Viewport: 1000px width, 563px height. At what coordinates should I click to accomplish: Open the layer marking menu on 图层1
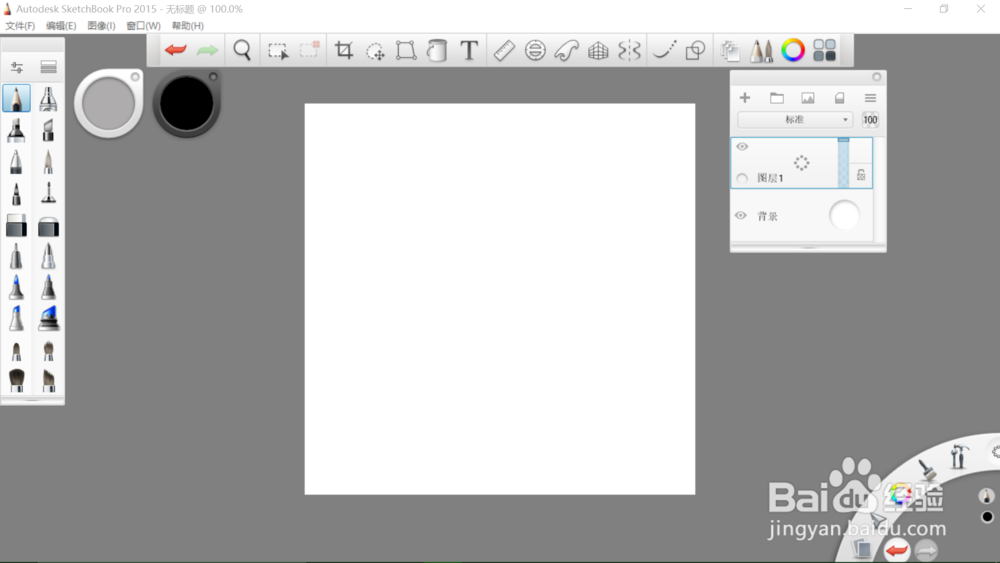click(x=802, y=163)
